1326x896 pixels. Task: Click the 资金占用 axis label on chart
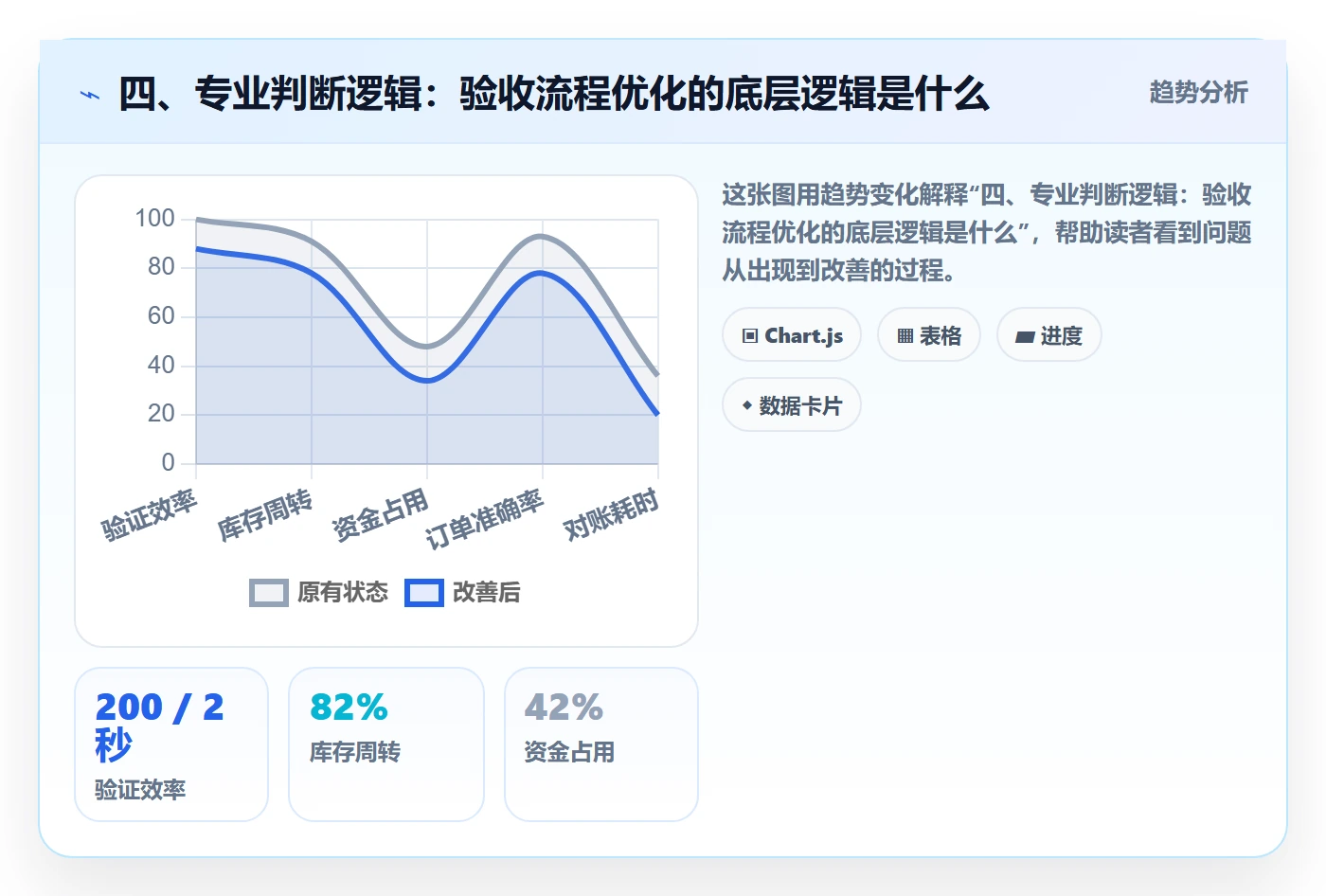(x=381, y=514)
